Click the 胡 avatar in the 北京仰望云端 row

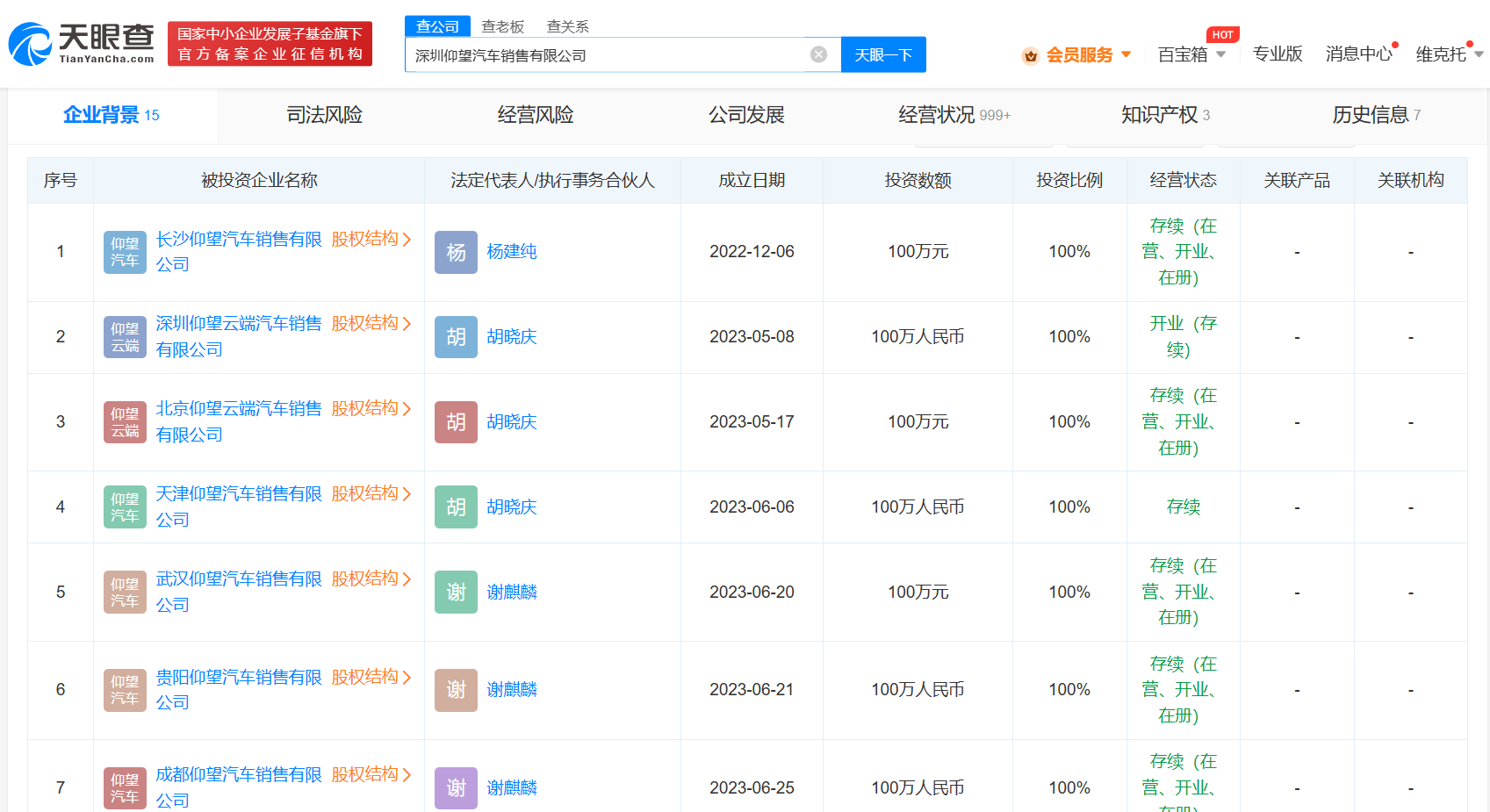tap(456, 422)
